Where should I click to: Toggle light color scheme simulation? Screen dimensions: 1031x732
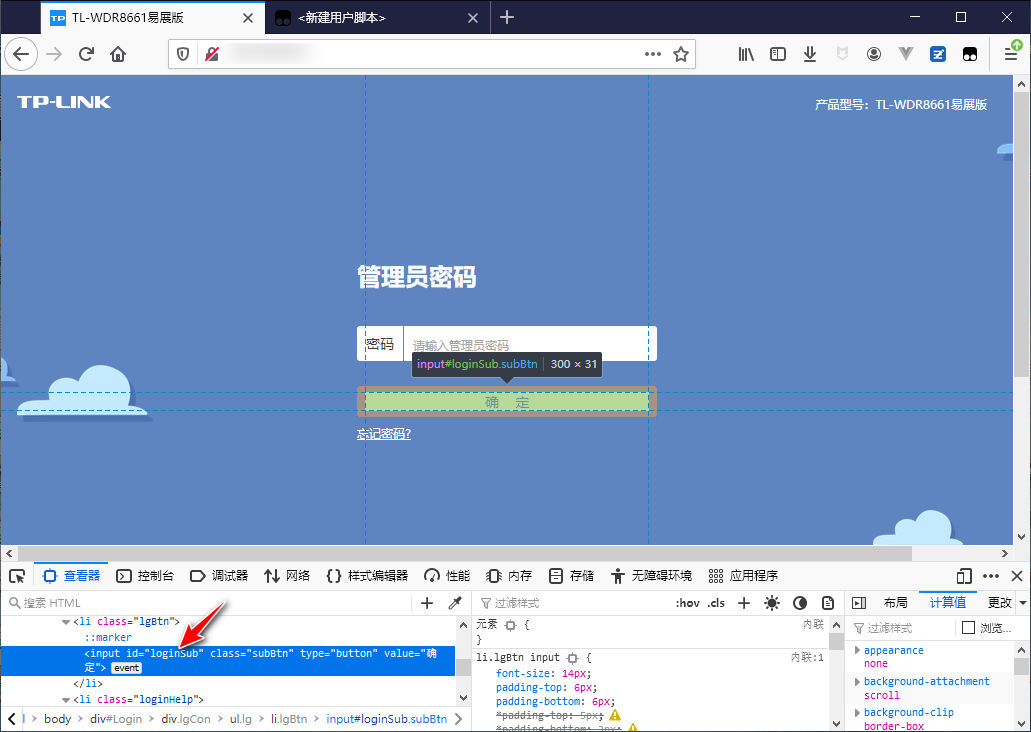[x=772, y=603]
